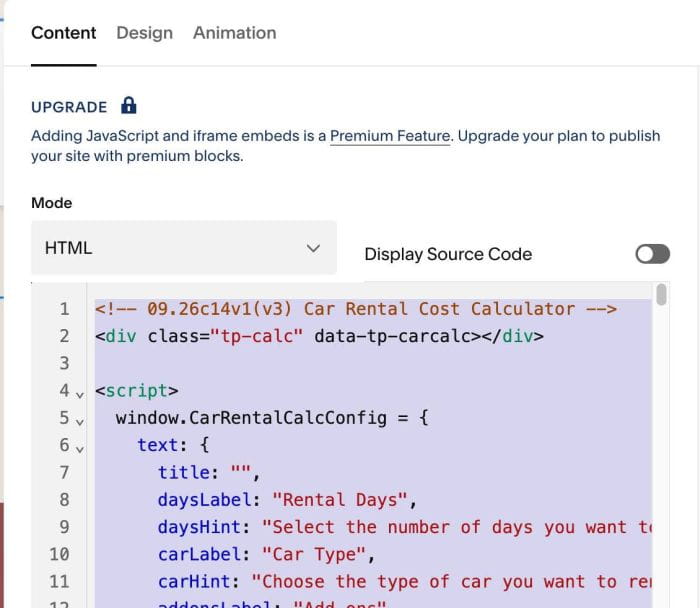Click the carLabel "Car Type" line
Image resolution: width=700 pixels, height=608 pixels.
point(267,554)
